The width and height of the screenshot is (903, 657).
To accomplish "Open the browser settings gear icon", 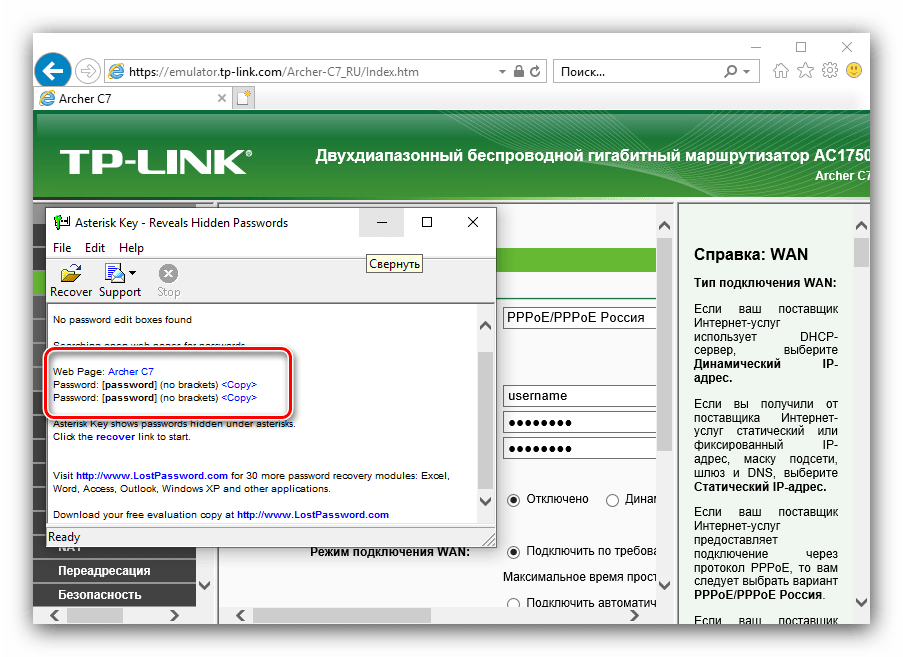I will pos(829,71).
